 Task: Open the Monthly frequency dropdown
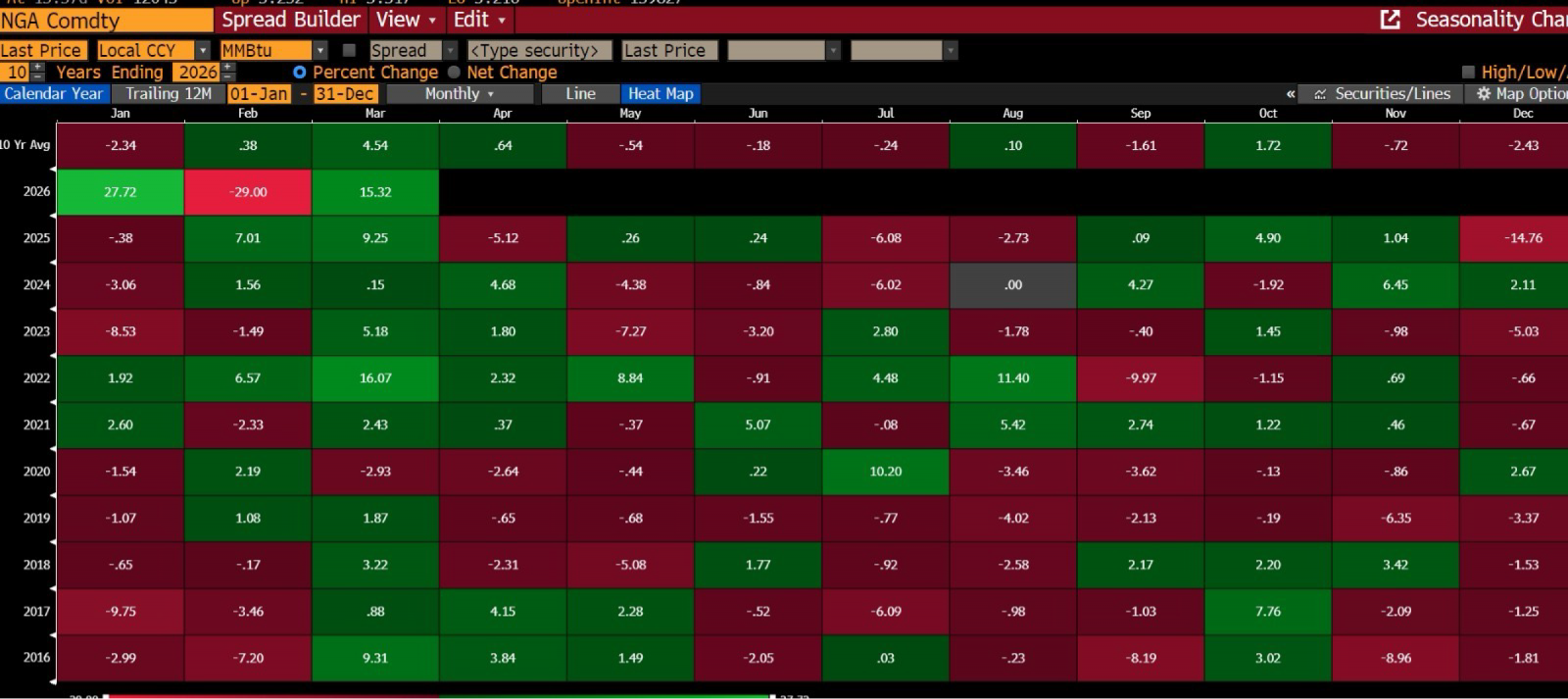pos(460,94)
